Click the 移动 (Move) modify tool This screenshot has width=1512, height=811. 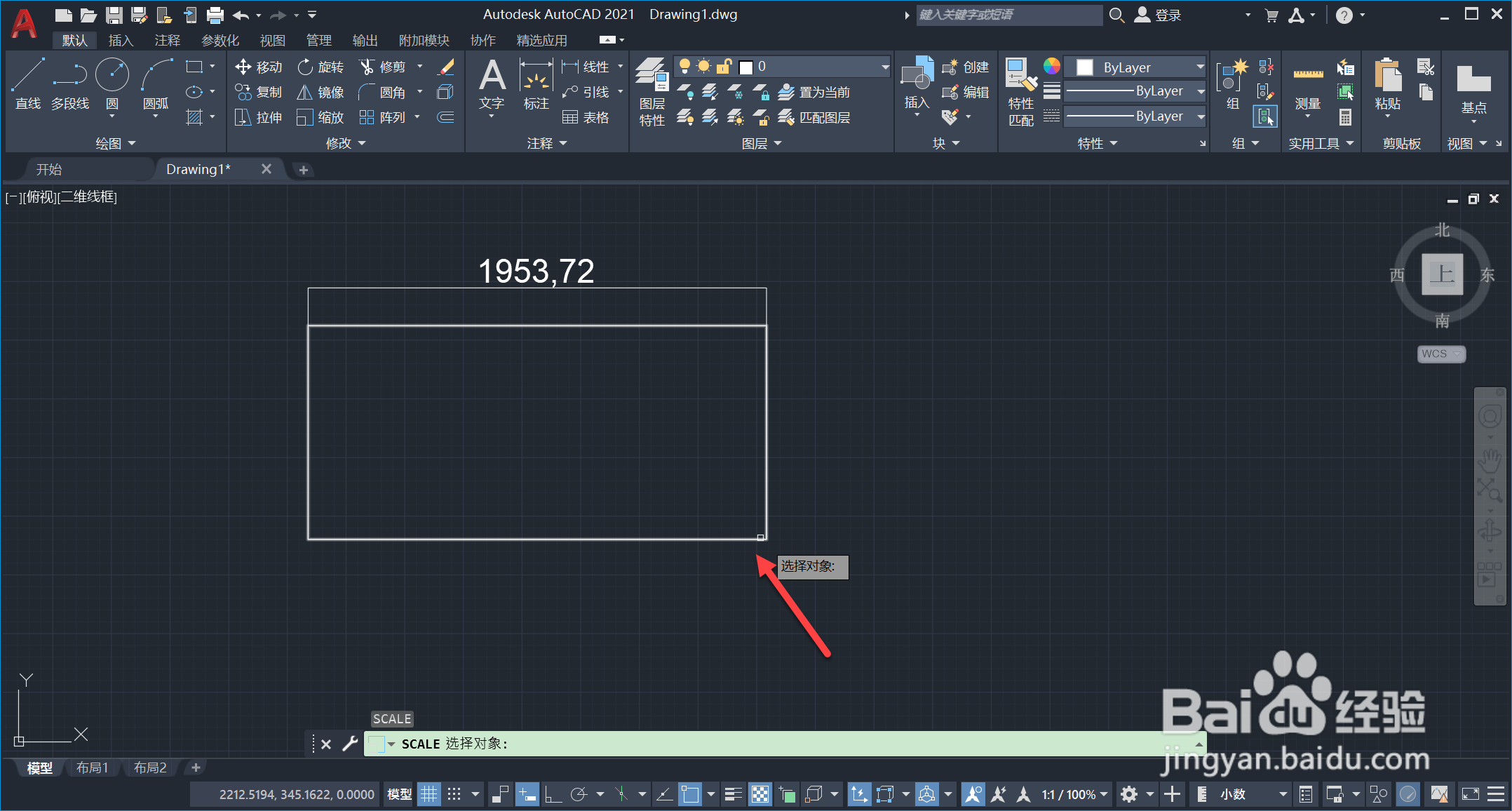coord(258,67)
